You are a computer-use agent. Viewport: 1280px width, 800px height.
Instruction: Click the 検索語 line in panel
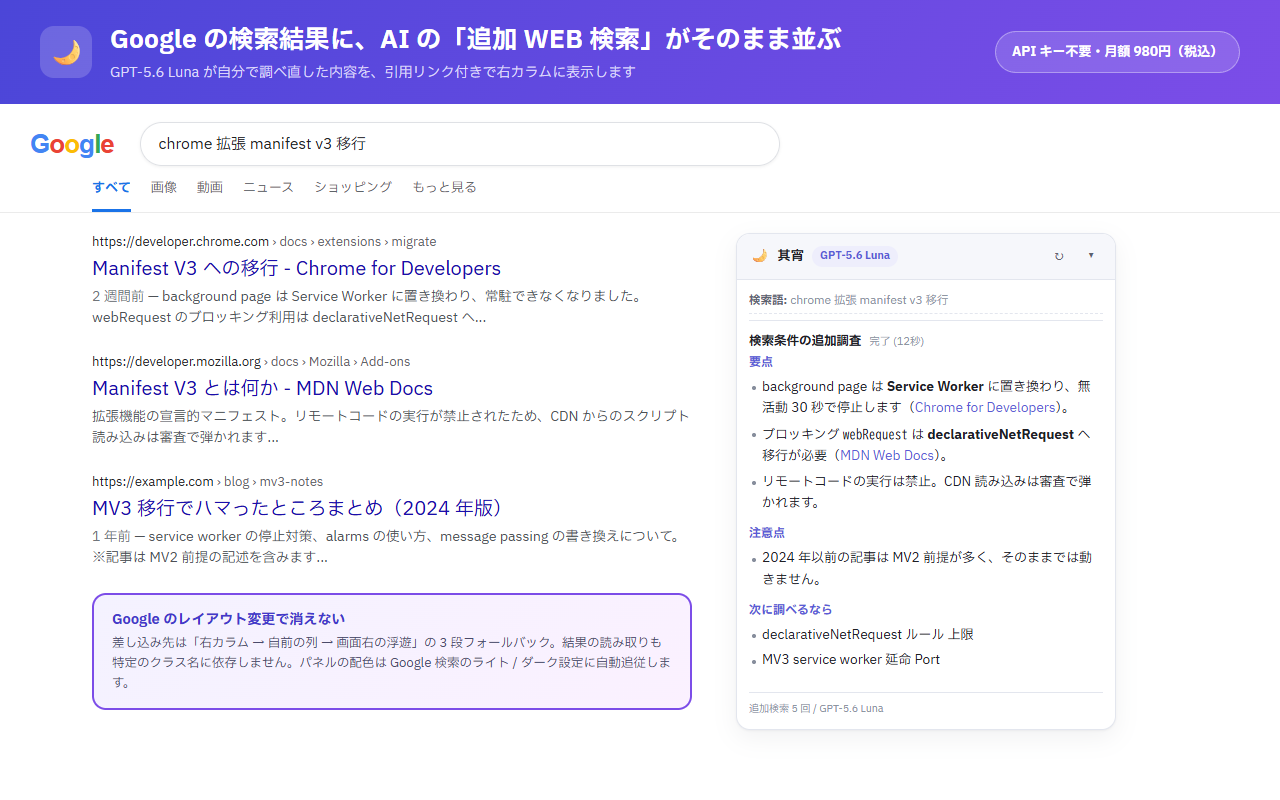click(849, 300)
